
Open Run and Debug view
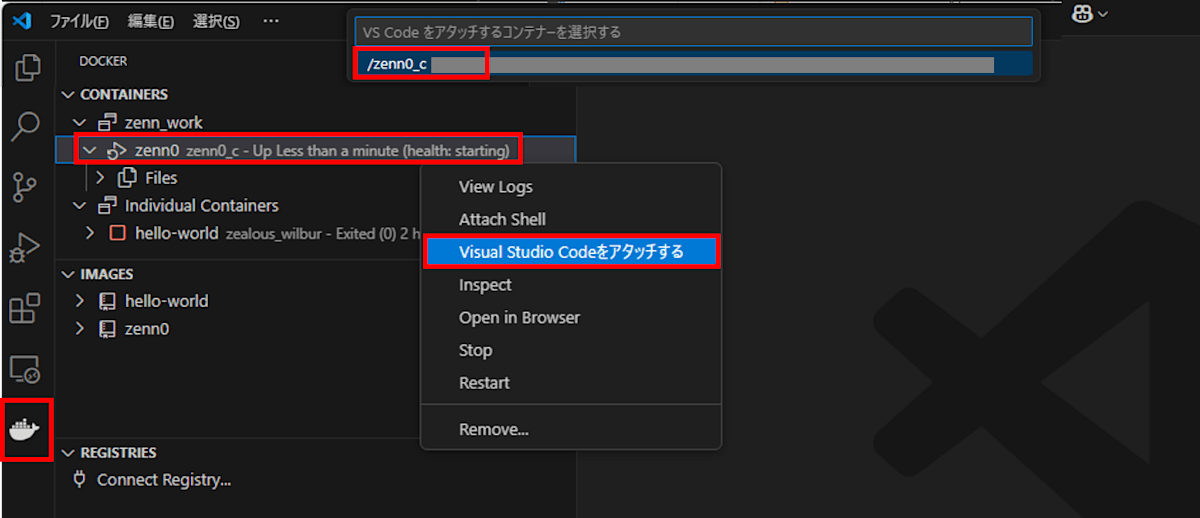pyautogui.click(x=24, y=247)
